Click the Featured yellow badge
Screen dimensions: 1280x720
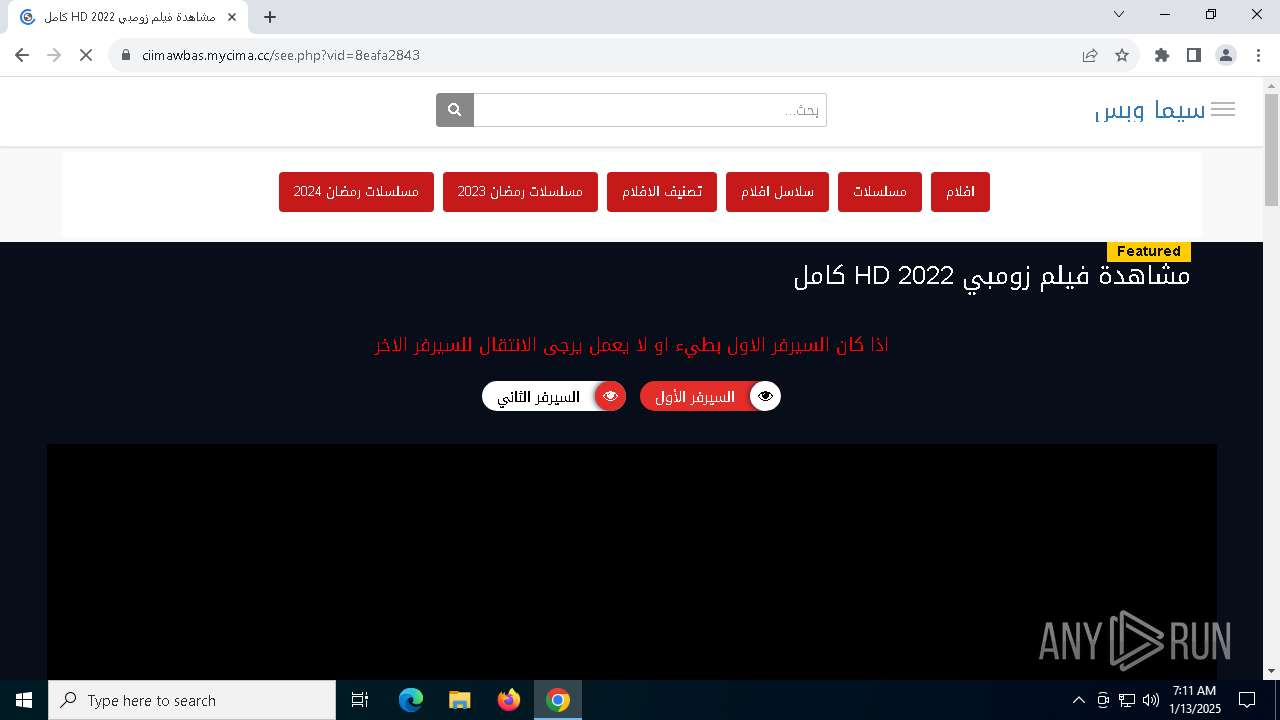point(1148,251)
